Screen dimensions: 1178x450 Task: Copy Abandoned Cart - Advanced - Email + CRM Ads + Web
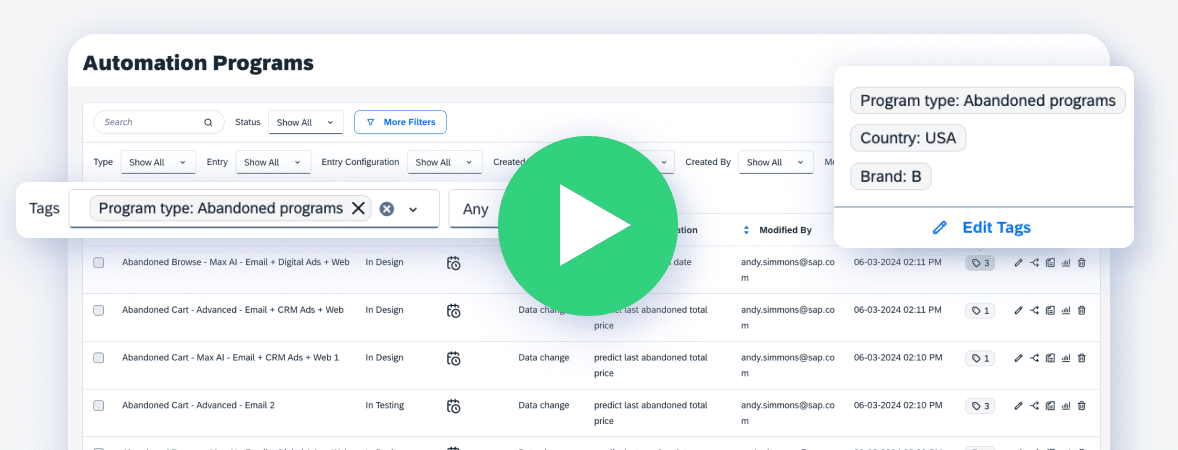(x=1050, y=310)
